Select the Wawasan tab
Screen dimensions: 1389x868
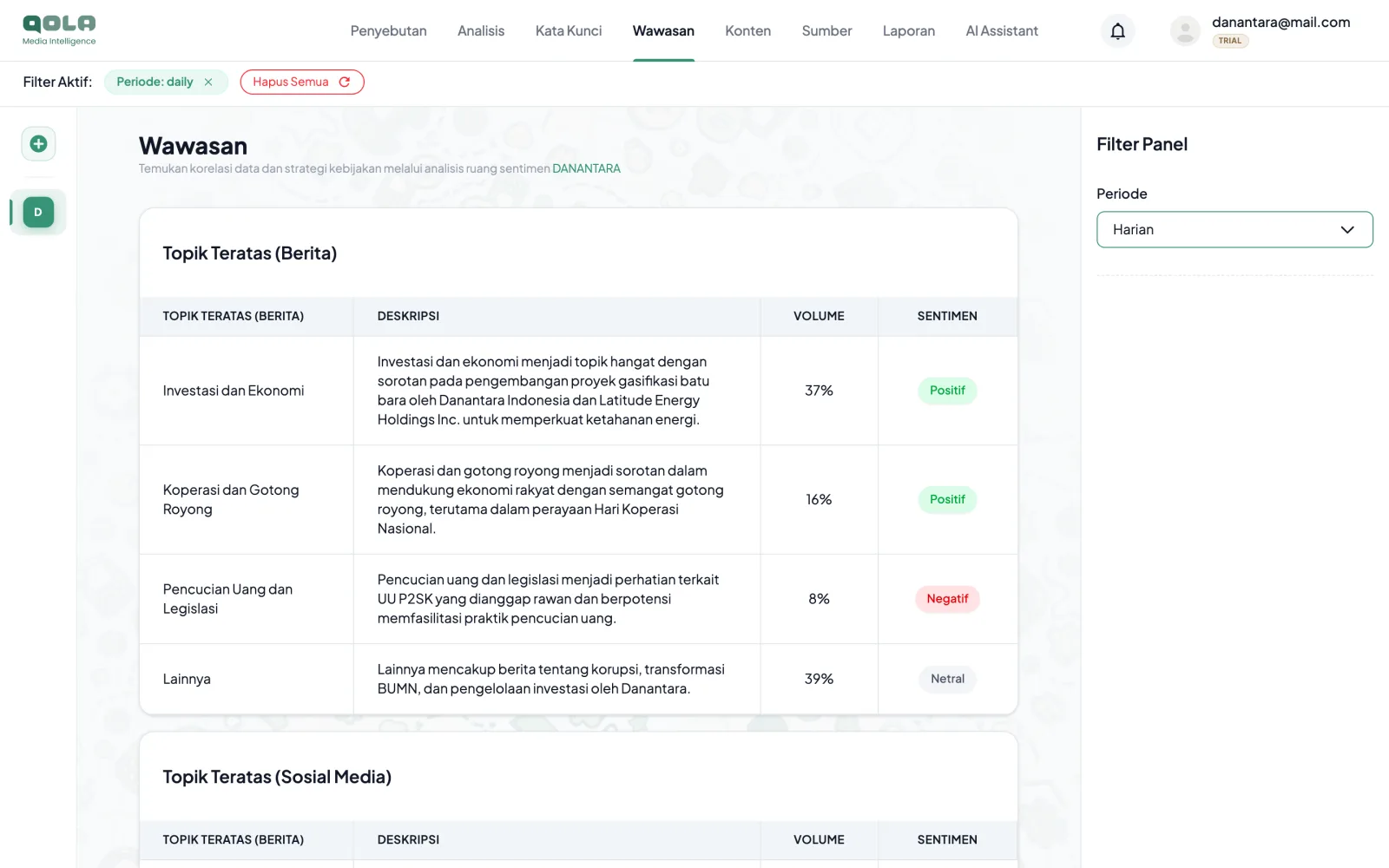[x=663, y=31]
